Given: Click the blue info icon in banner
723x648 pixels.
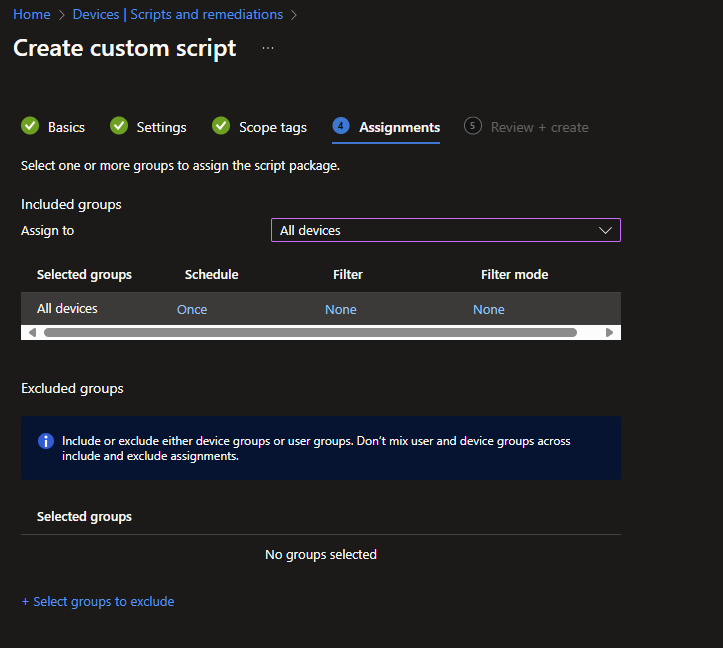Looking at the screenshot, I should pyautogui.click(x=45, y=441).
